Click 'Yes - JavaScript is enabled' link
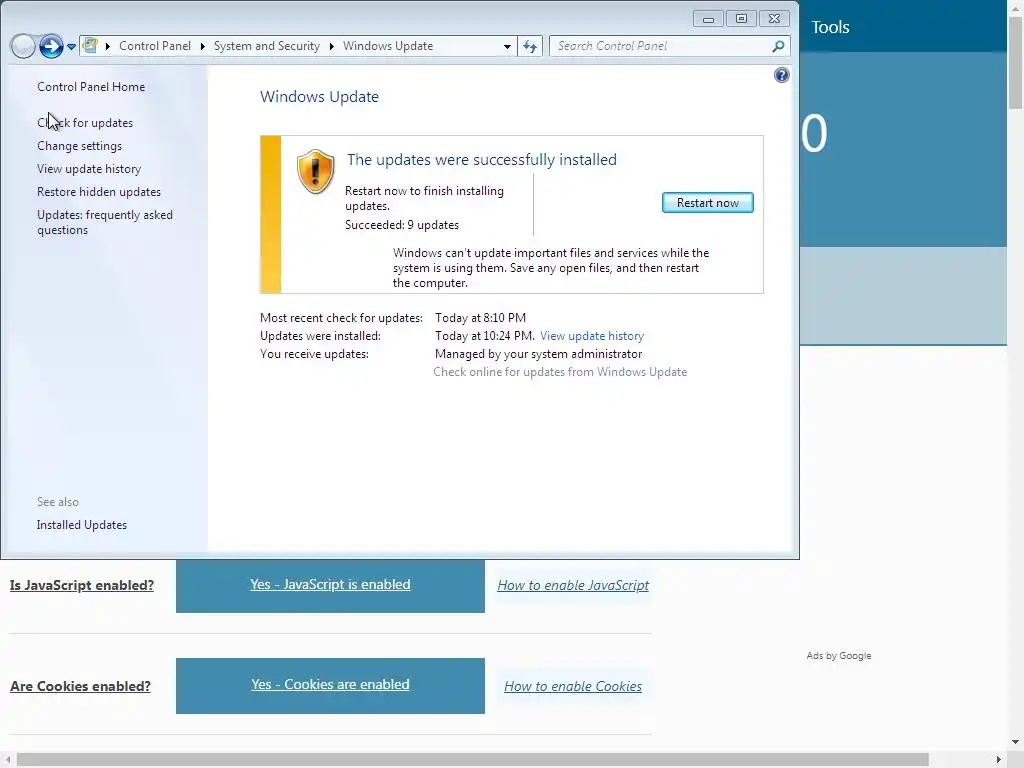This screenshot has width=1024, height=768. [x=330, y=584]
